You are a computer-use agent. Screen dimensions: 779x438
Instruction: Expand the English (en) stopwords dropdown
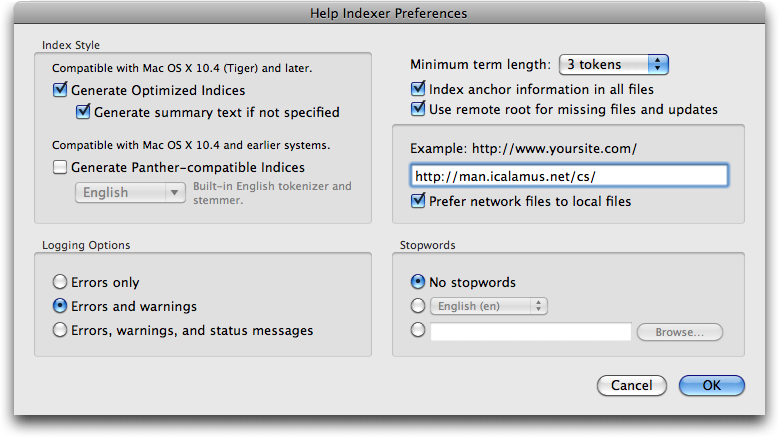(x=488, y=306)
